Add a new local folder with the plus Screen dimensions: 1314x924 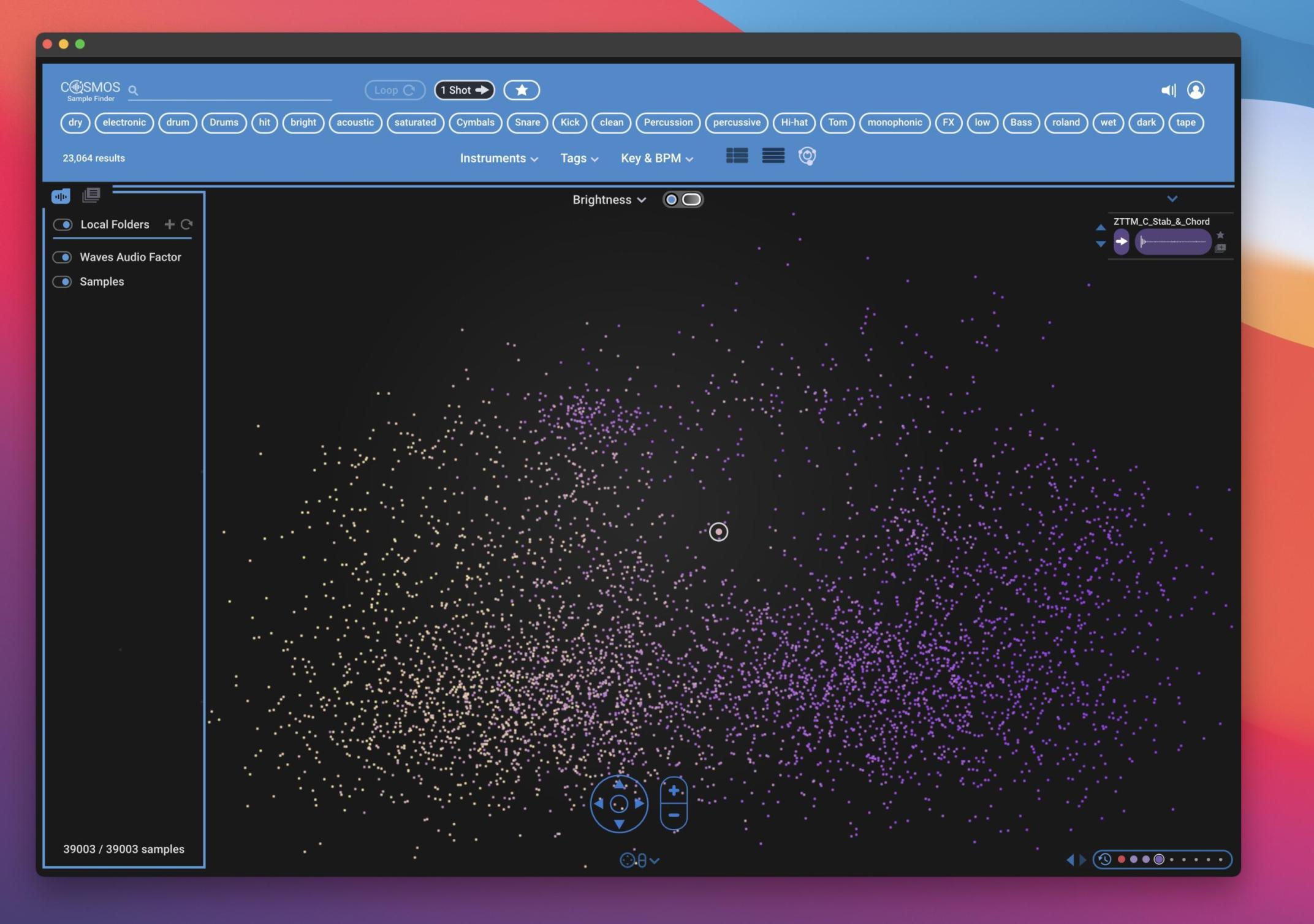point(170,224)
